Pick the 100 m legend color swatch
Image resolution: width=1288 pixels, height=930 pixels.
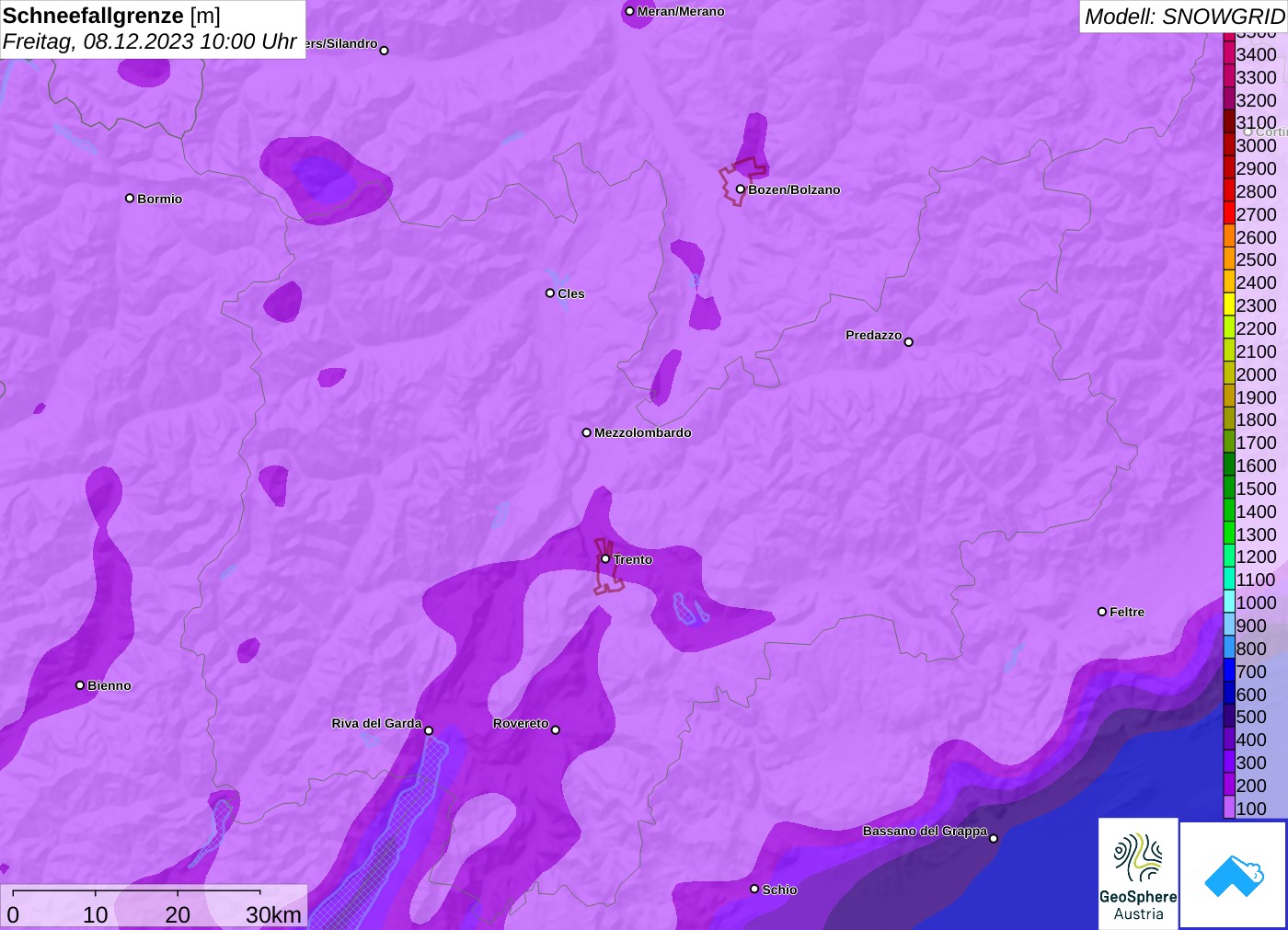coord(1229,809)
